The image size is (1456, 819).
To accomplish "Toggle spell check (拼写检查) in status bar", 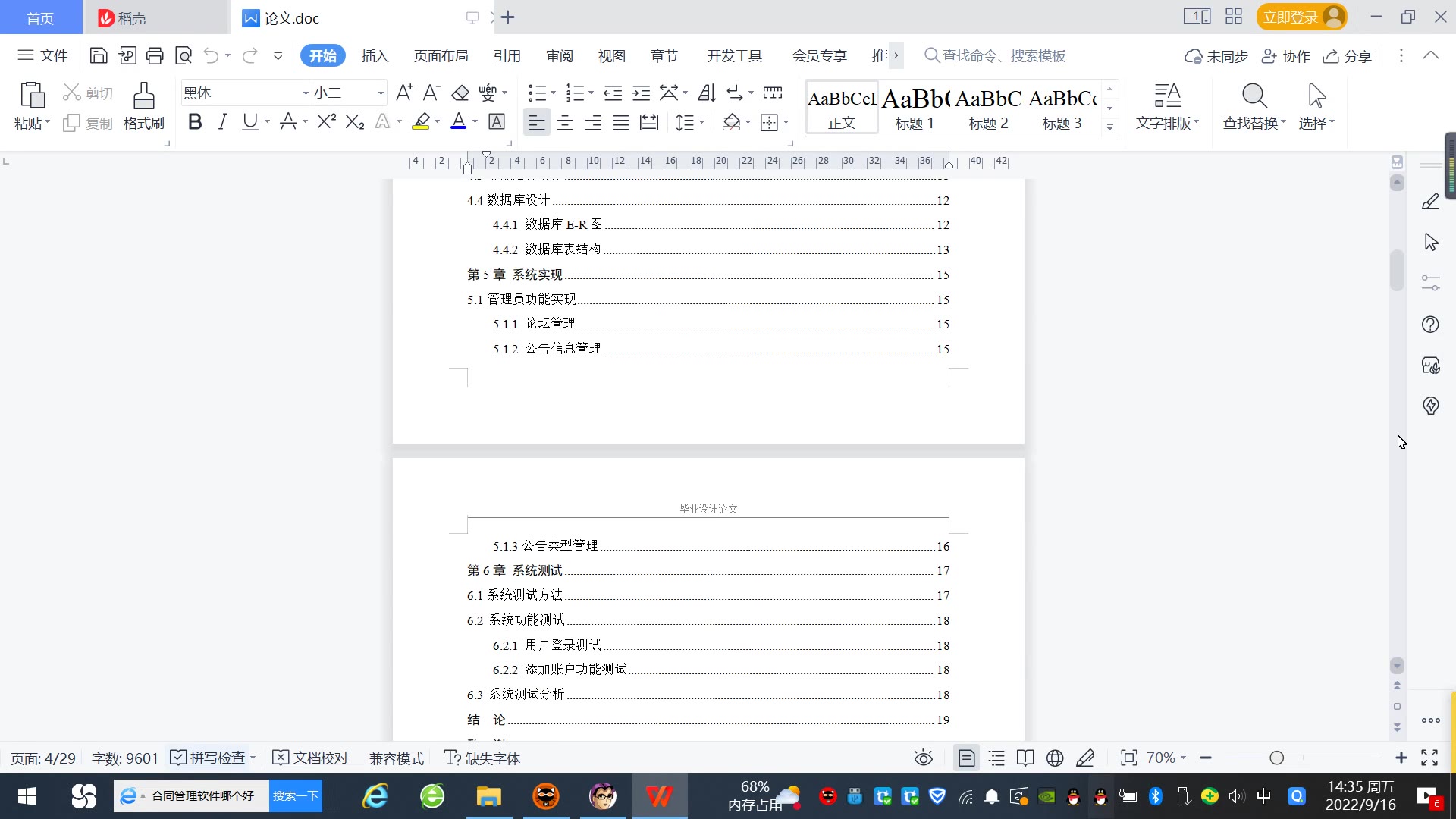I will [x=208, y=758].
